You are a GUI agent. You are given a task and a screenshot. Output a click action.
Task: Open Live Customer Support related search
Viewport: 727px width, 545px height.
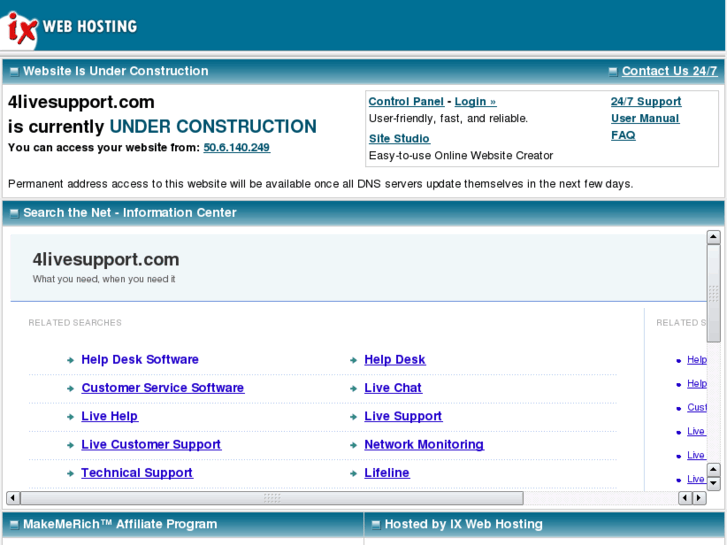coord(151,444)
